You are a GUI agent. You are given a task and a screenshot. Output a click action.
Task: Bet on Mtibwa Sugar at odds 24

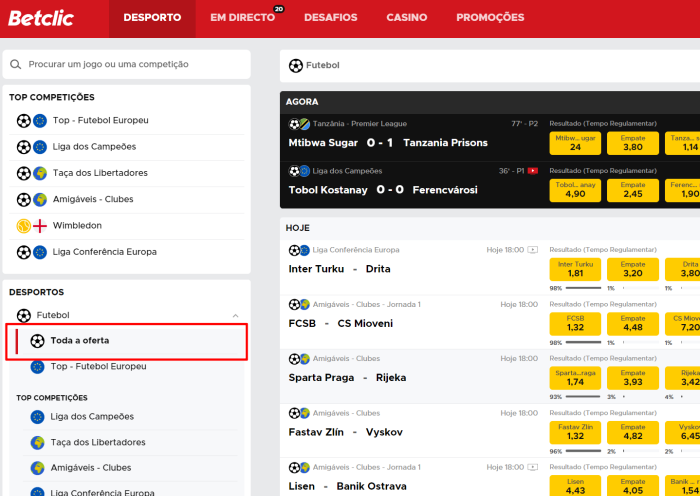[x=575, y=143]
